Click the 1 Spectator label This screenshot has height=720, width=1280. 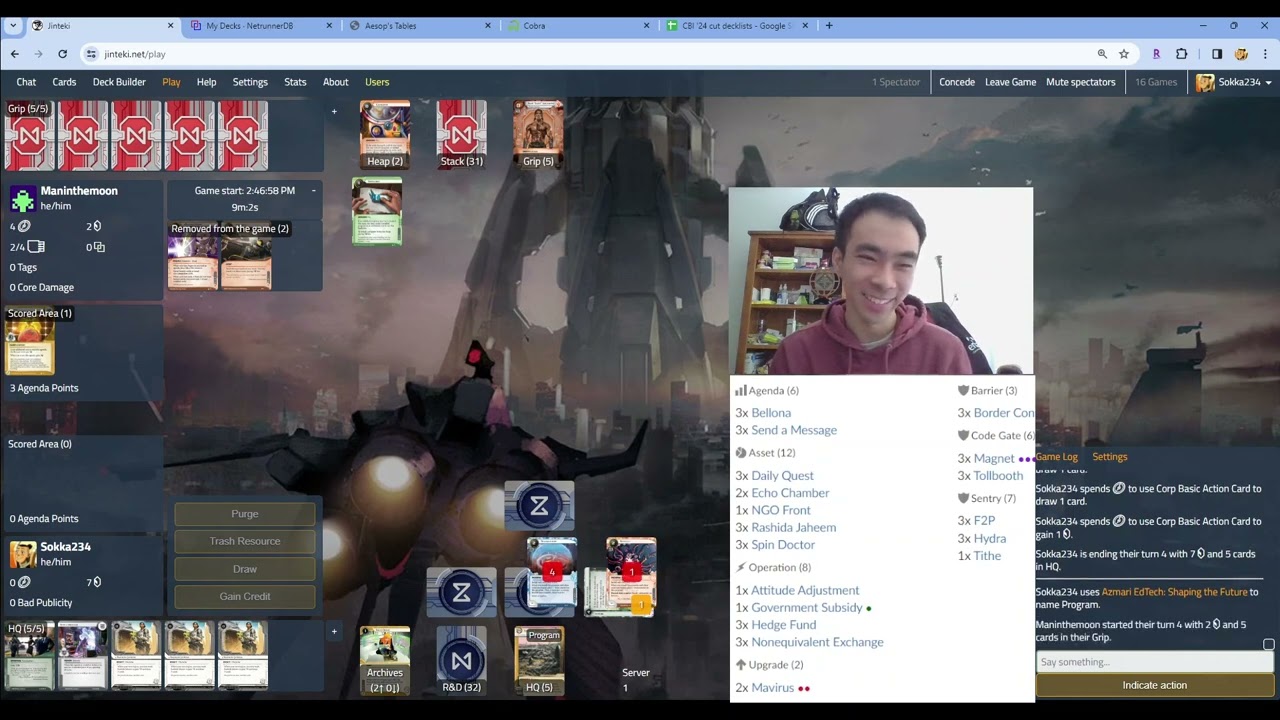(x=896, y=82)
